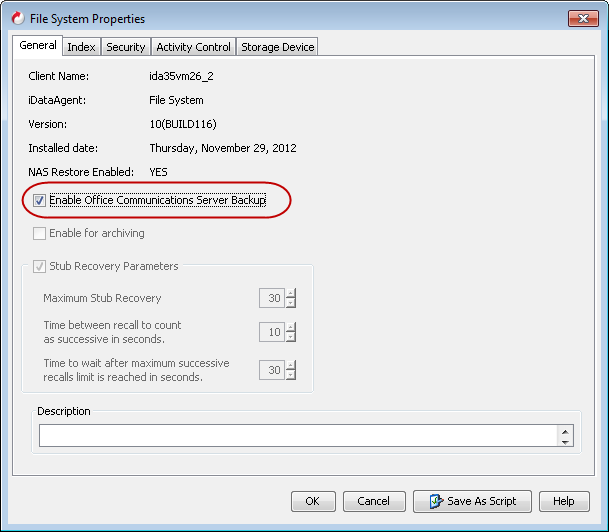Select the Activity Control tab
Viewport: 609px width, 532px height.
point(194,47)
